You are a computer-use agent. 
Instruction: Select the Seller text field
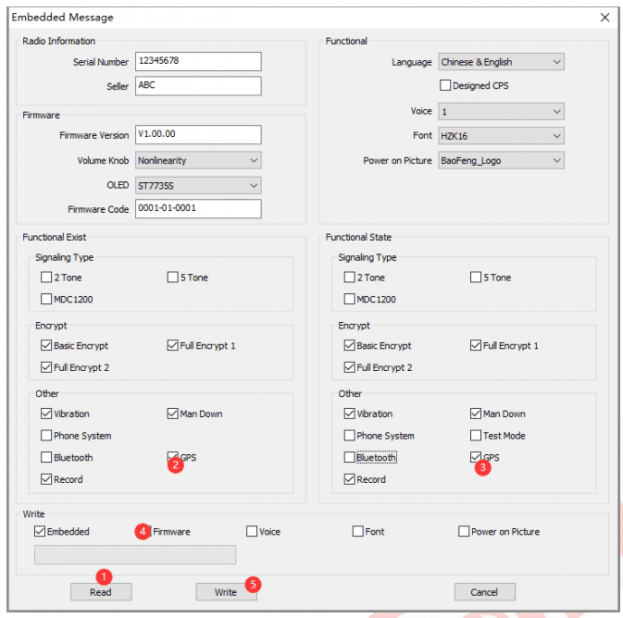point(197,86)
